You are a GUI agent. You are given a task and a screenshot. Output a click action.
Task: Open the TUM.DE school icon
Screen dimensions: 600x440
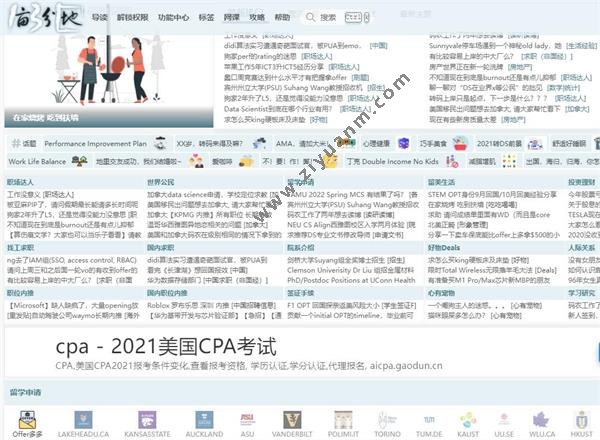[429, 420]
